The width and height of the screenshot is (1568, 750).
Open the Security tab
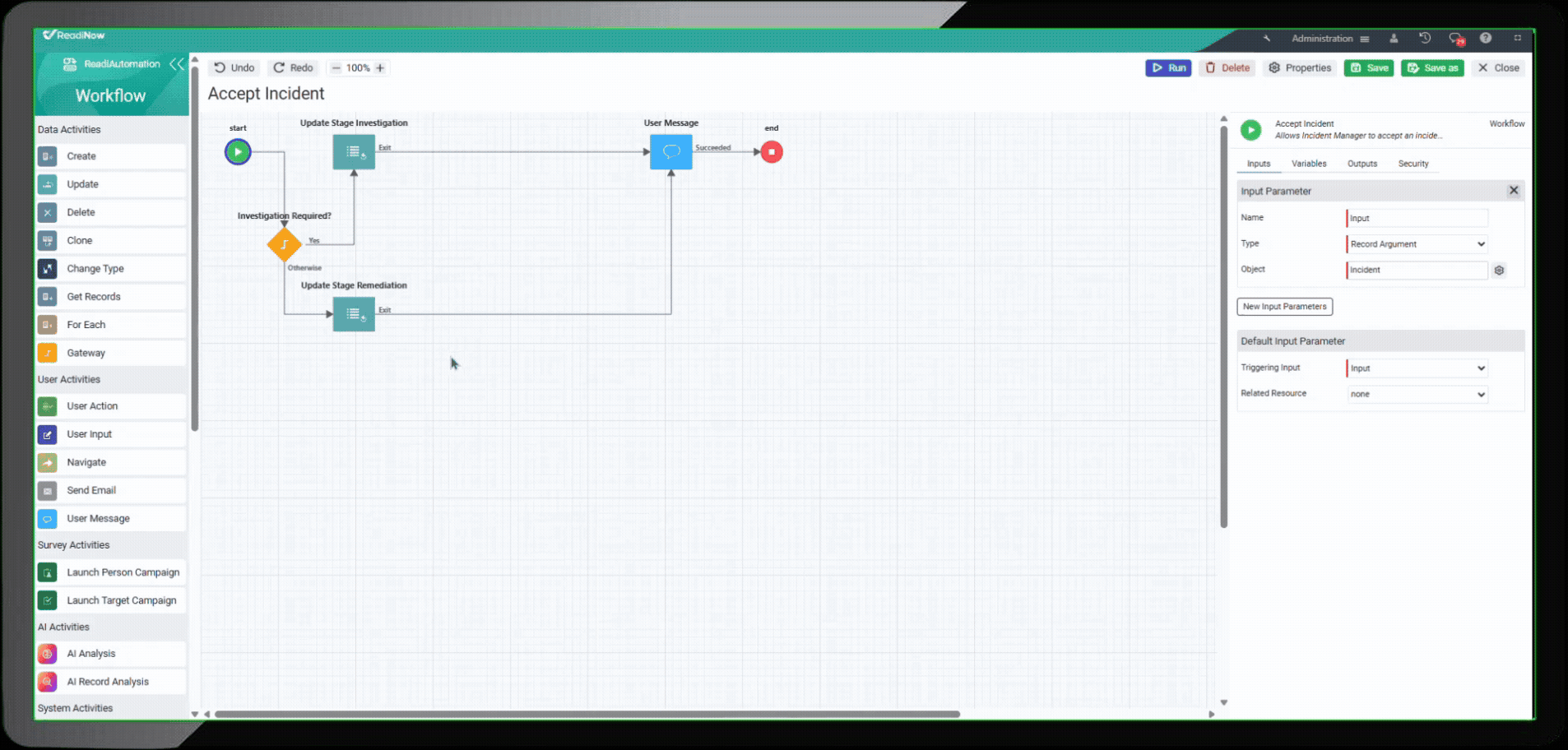pyautogui.click(x=1413, y=164)
